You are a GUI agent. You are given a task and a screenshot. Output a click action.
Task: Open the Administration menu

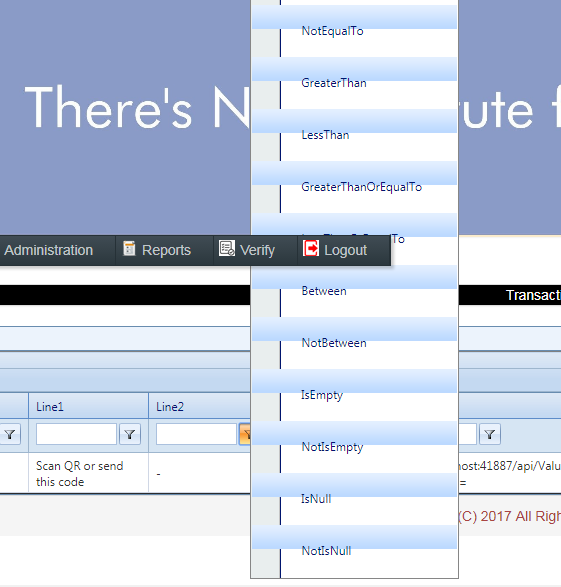[49, 250]
